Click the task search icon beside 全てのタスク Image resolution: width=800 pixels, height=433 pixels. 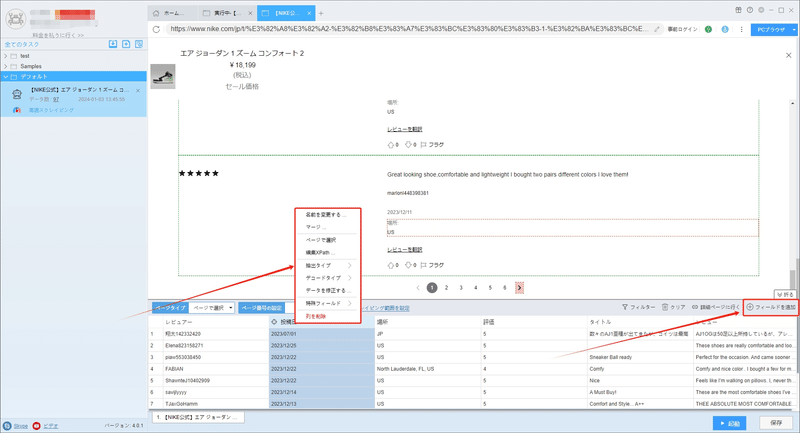click(139, 44)
